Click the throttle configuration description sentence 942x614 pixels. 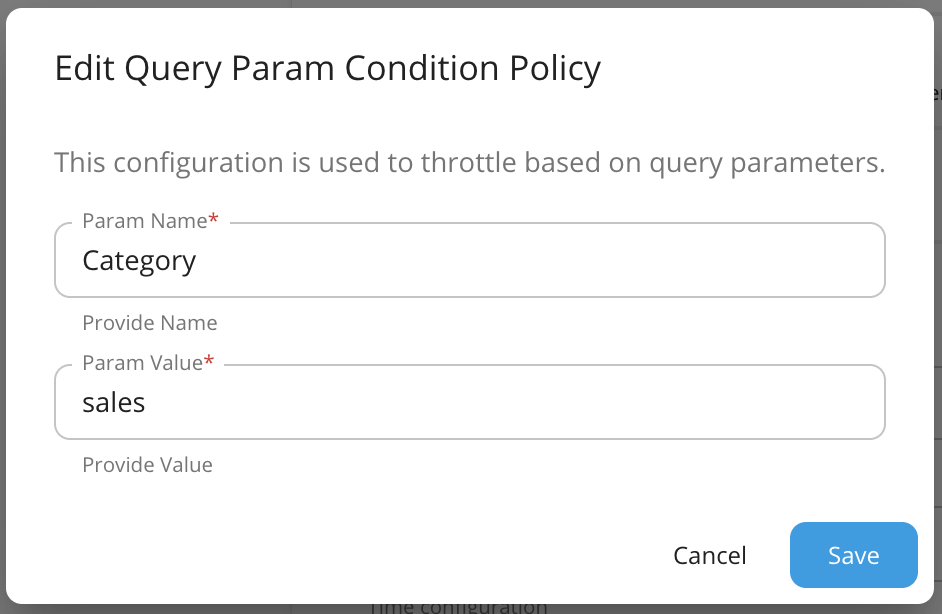click(x=470, y=163)
